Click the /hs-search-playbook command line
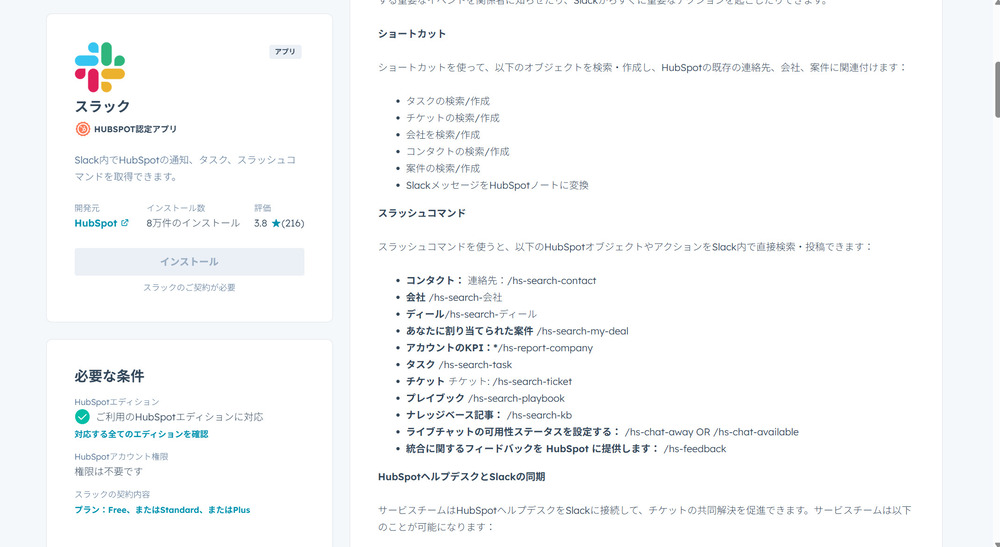This screenshot has width=1000, height=547. [485, 398]
